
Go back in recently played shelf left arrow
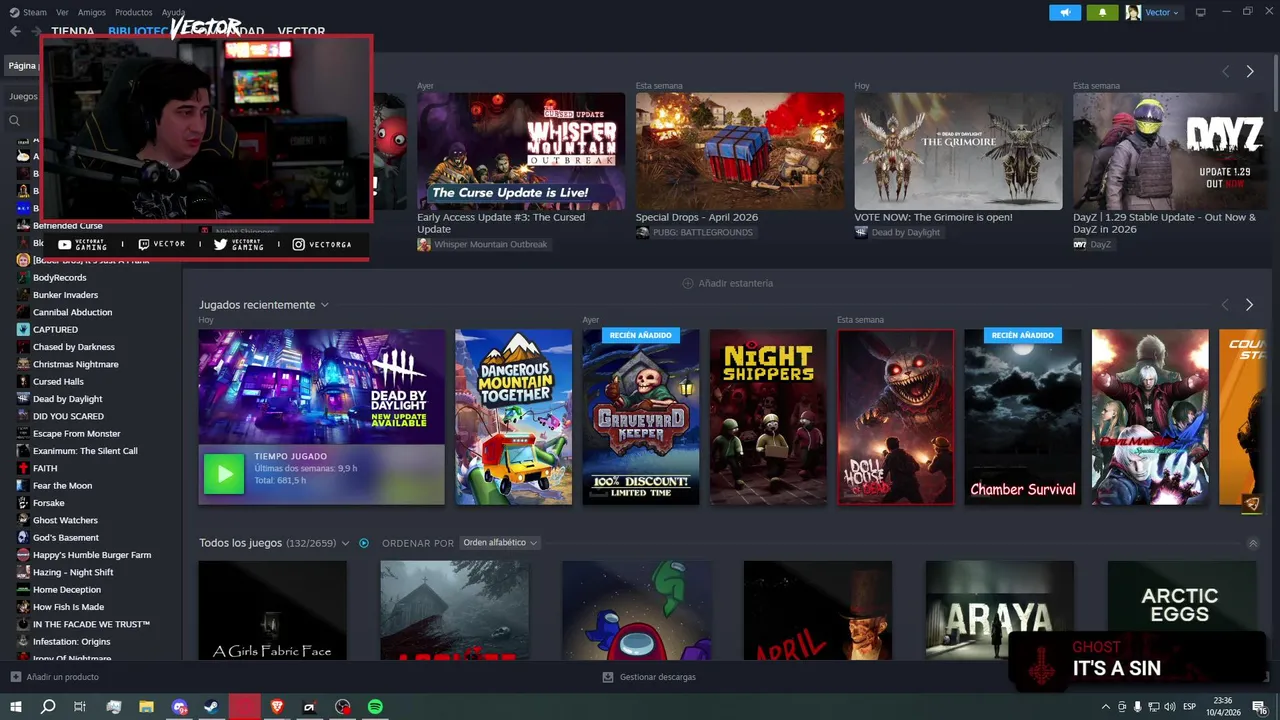coord(1225,304)
